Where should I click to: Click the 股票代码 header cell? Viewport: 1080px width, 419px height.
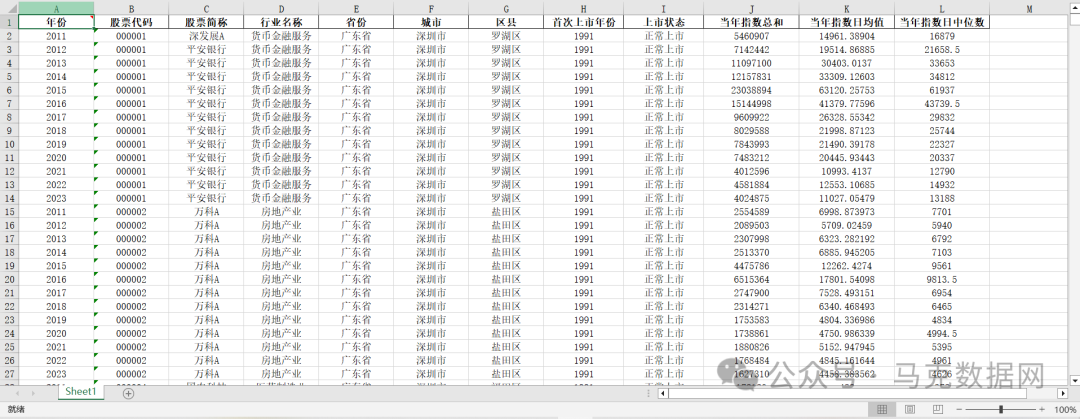(131, 22)
